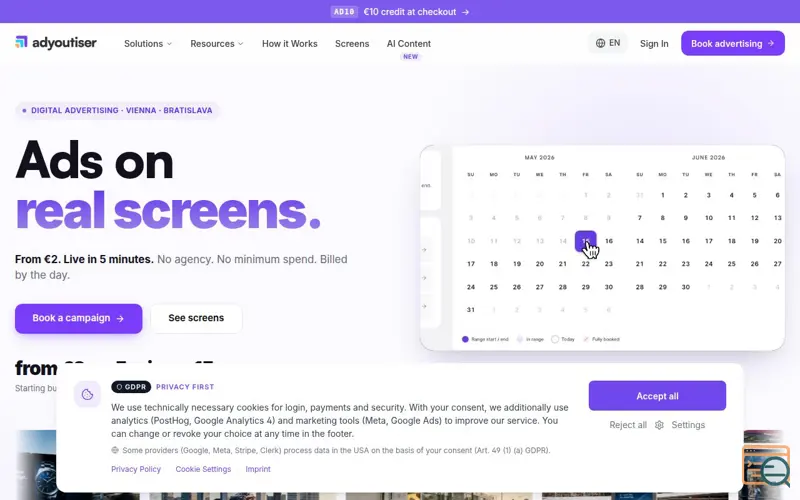Click the See screens button

pos(196,318)
